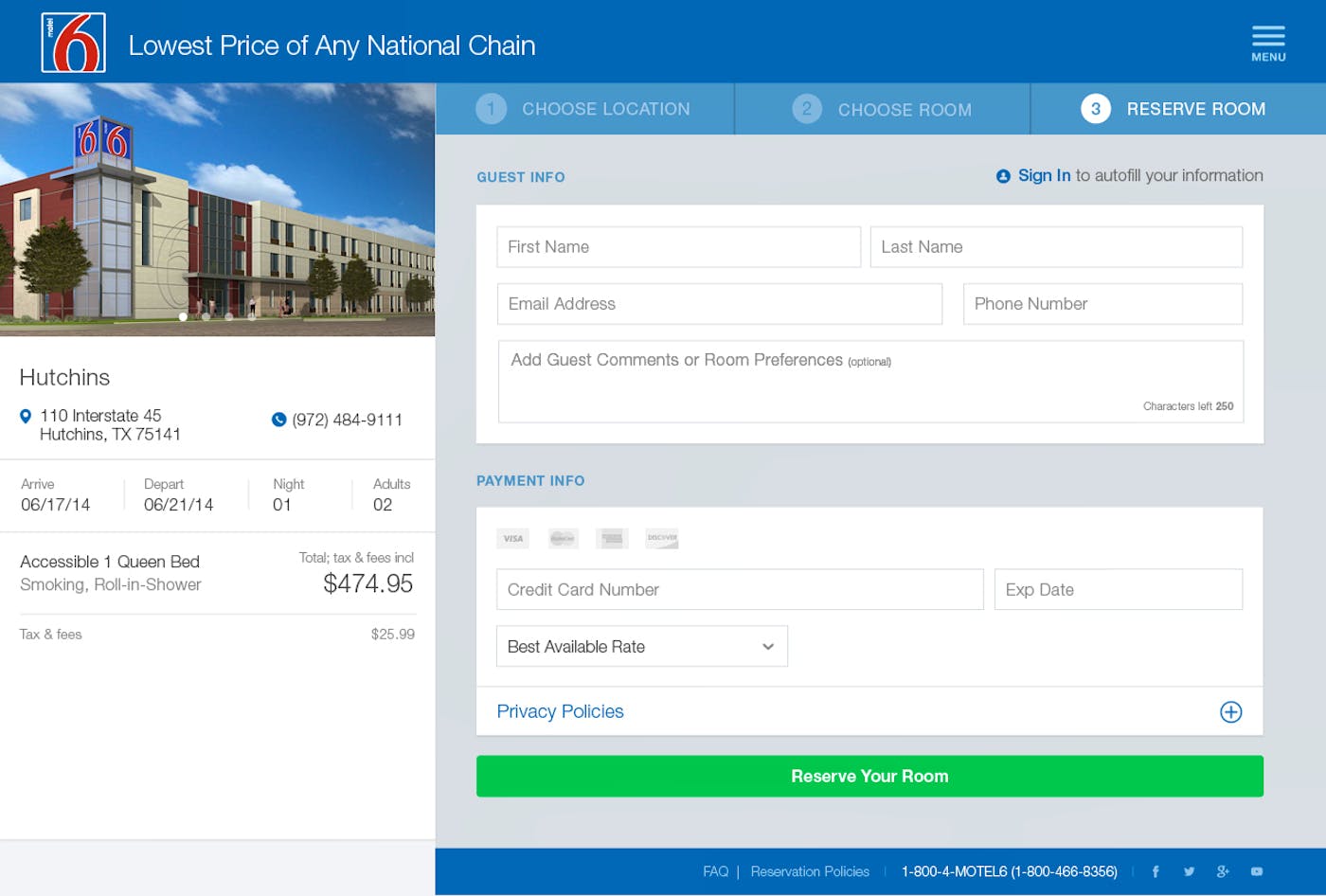Open the Facebook page from footer
Viewport: 1326px width, 896px height.
pos(1156,871)
